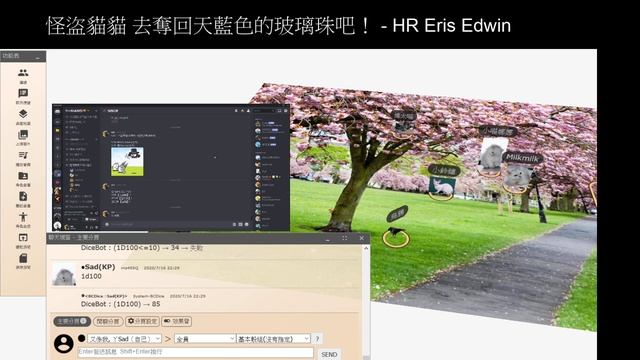640x360 pixels.
Task: Select the Milkmilk cat token on the table
Action: click(x=517, y=178)
